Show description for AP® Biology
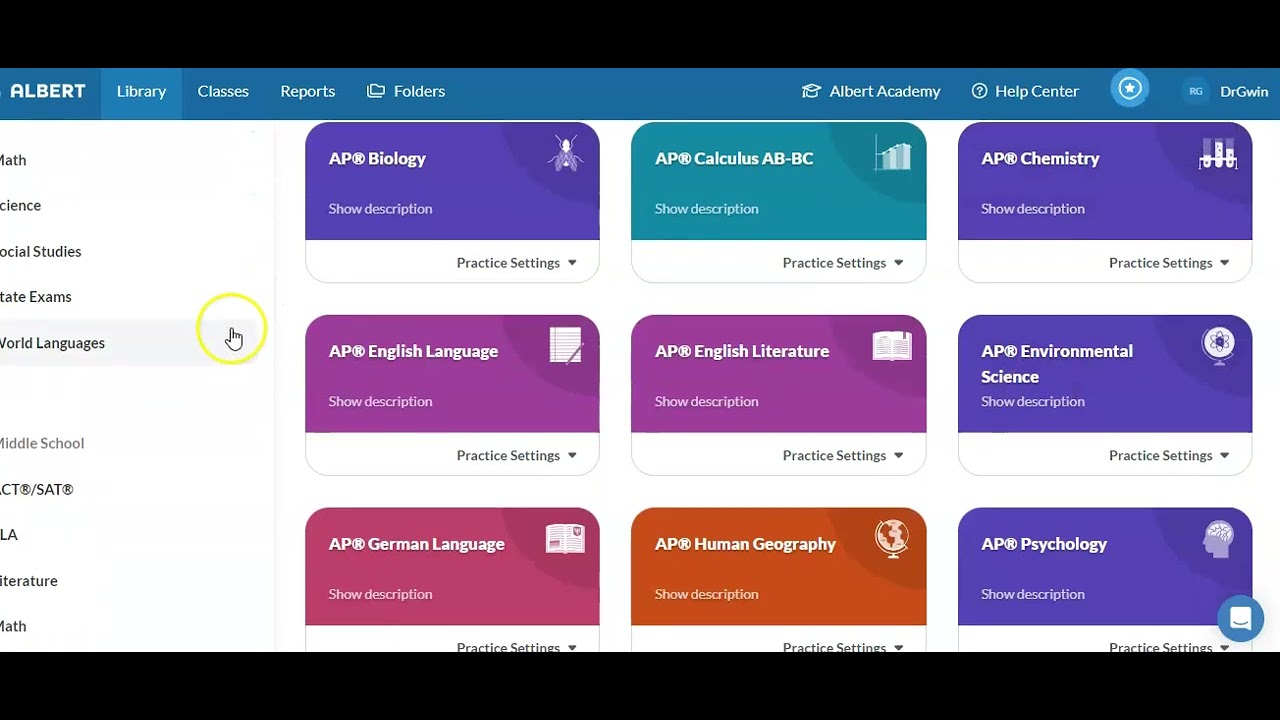 click(x=380, y=208)
